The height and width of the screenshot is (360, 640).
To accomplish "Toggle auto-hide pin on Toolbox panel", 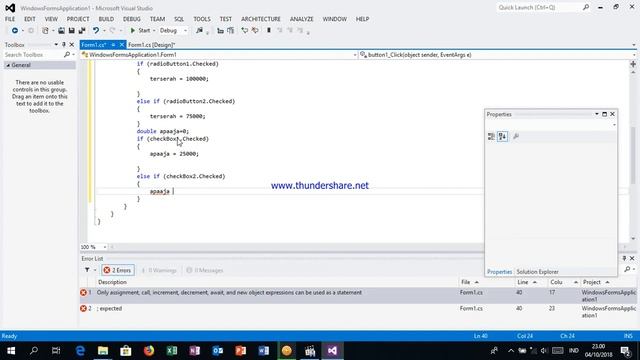I will [64, 44].
